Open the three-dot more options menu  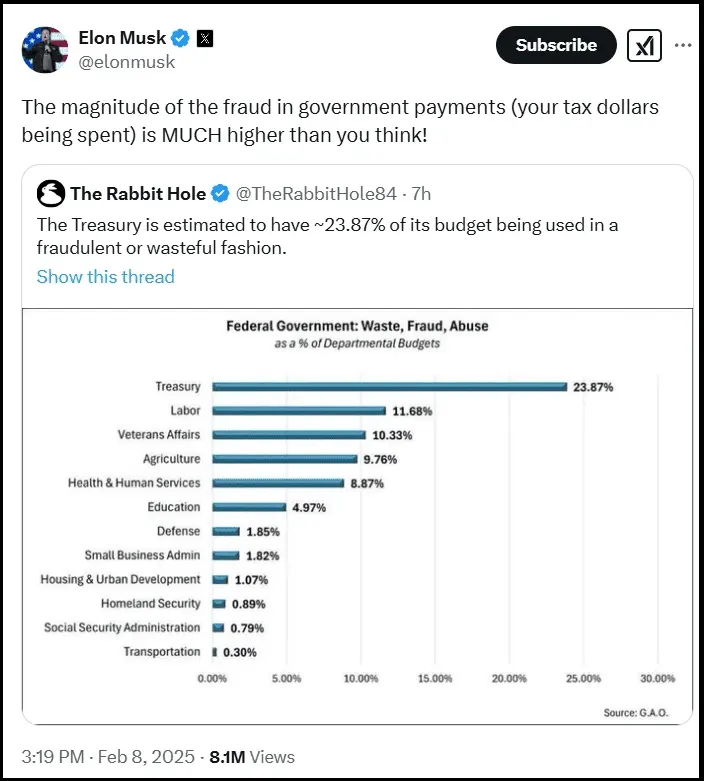click(683, 46)
